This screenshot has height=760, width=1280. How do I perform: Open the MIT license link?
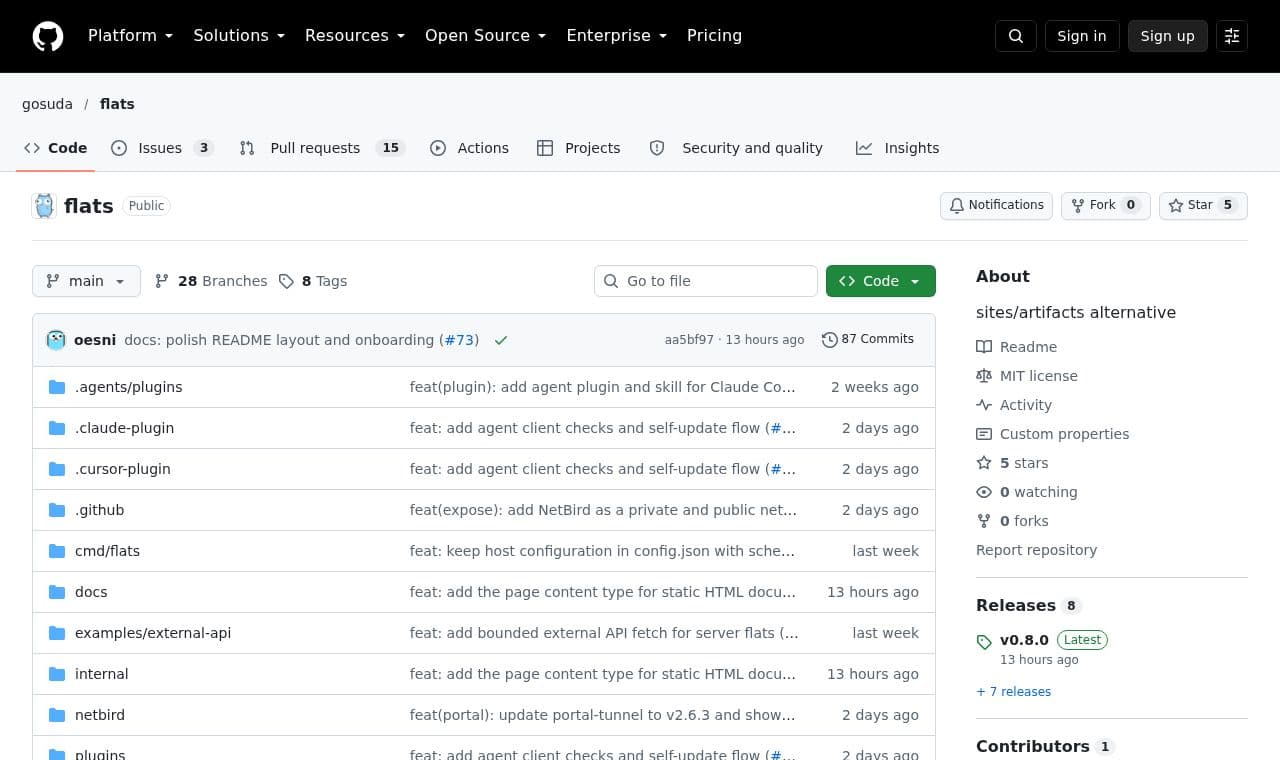(1027, 376)
